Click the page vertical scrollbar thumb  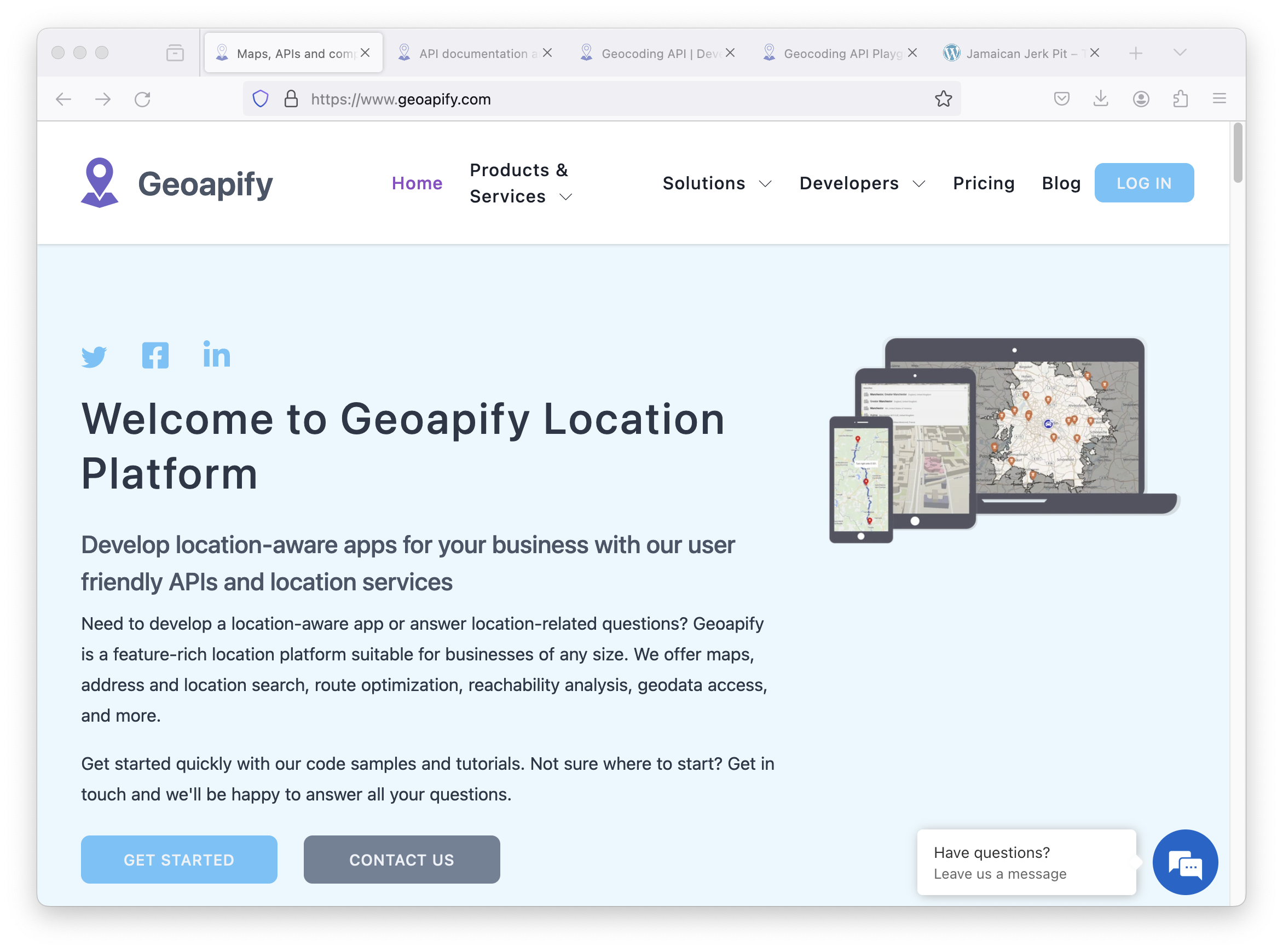1238,152
